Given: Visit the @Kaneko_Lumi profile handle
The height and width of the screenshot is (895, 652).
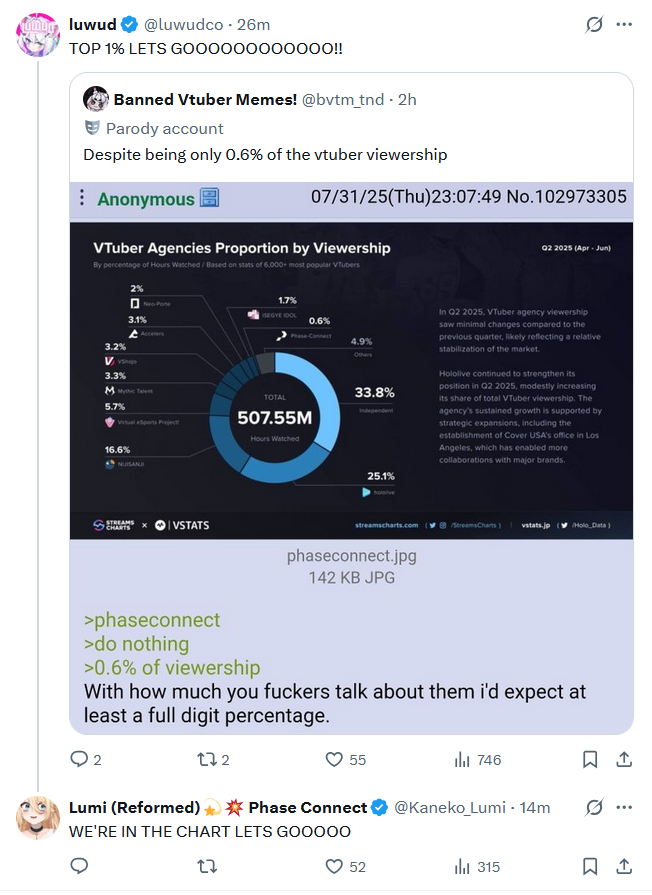Looking at the screenshot, I should pos(450,808).
